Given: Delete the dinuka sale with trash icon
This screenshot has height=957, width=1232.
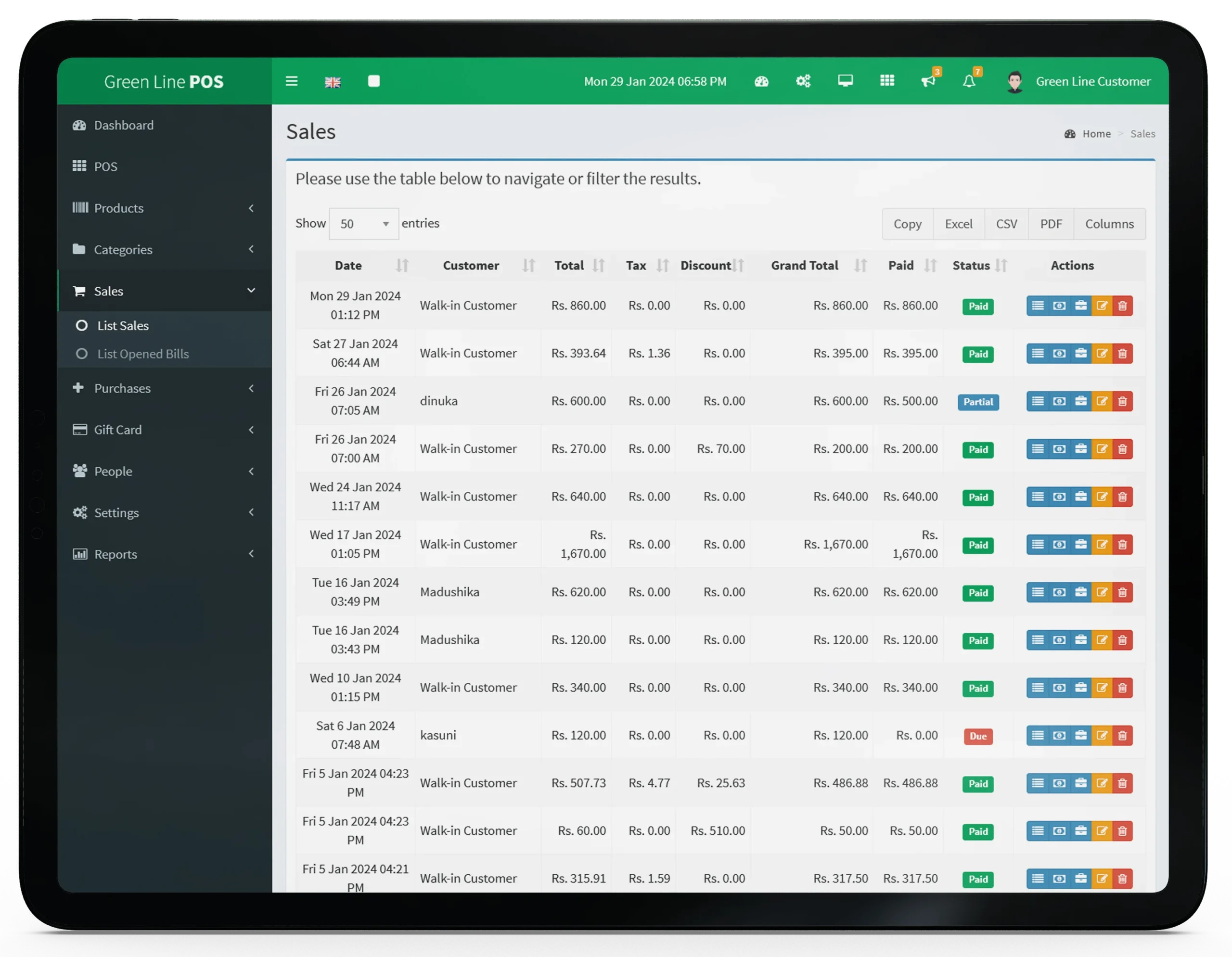Looking at the screenshot, I should (x=1122, y=402).
